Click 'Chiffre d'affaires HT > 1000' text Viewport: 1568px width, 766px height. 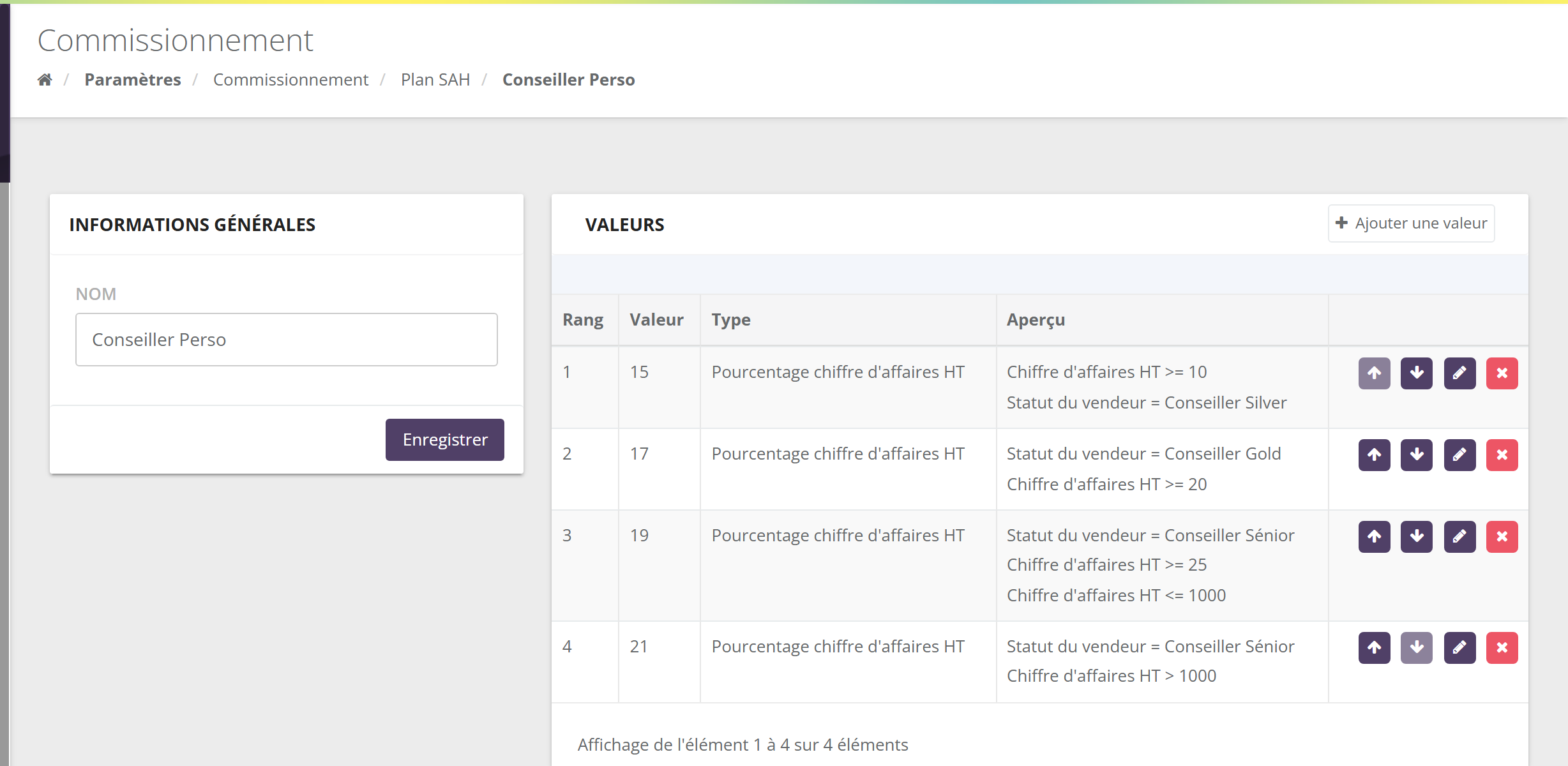coord(1112,676)
